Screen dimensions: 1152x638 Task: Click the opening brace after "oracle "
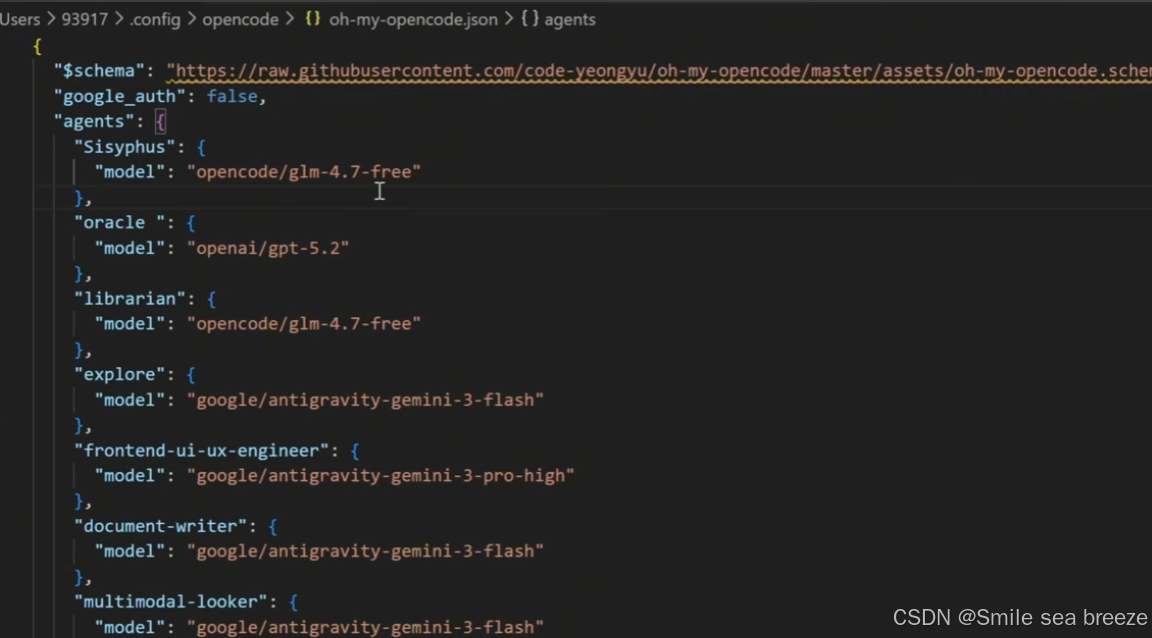tap(191, 223)
